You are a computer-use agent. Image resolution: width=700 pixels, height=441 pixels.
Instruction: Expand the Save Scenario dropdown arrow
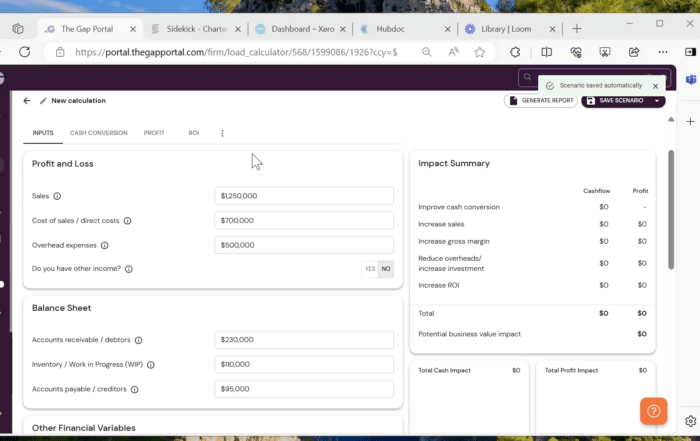pyautogui.click(x=657, y=101)
